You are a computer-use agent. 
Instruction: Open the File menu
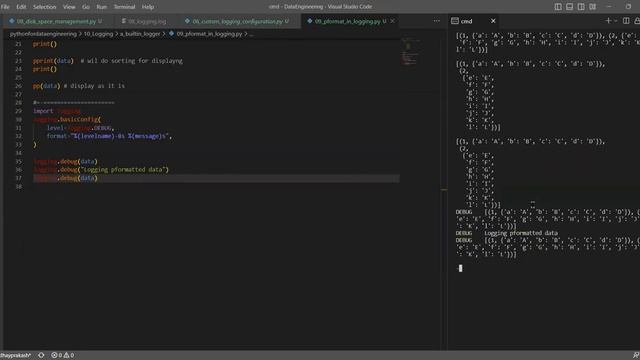[5, 7]
